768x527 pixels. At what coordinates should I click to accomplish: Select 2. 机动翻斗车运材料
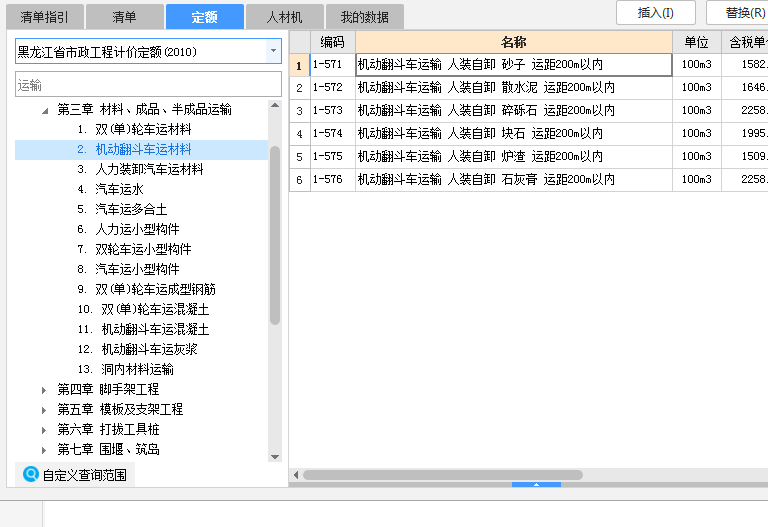click(x=134, y=149)
